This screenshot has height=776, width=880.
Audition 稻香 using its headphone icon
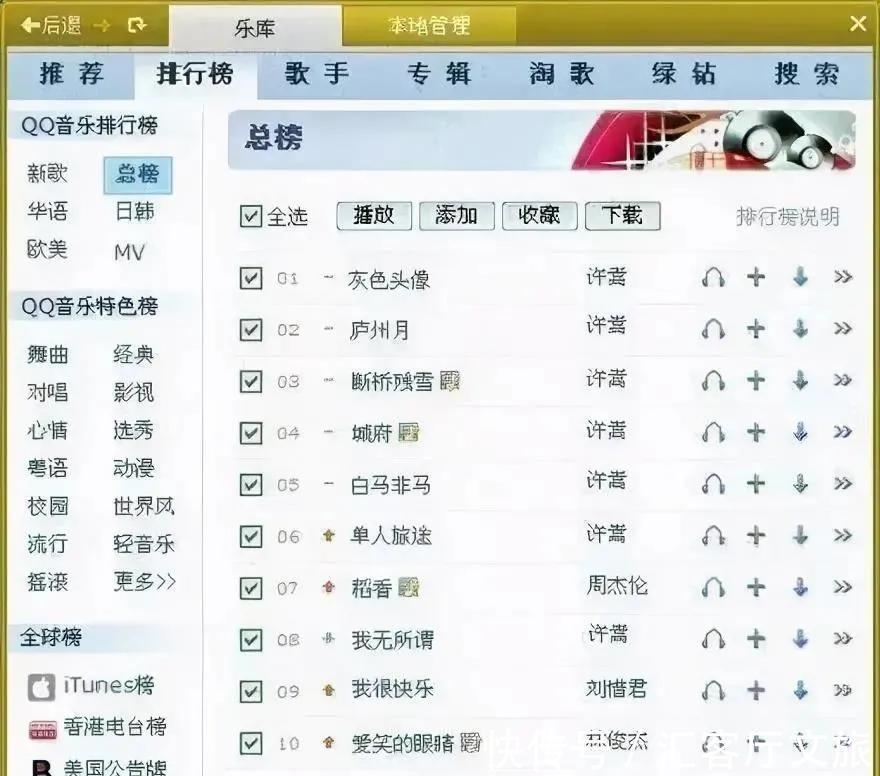[x=714, y=588]
